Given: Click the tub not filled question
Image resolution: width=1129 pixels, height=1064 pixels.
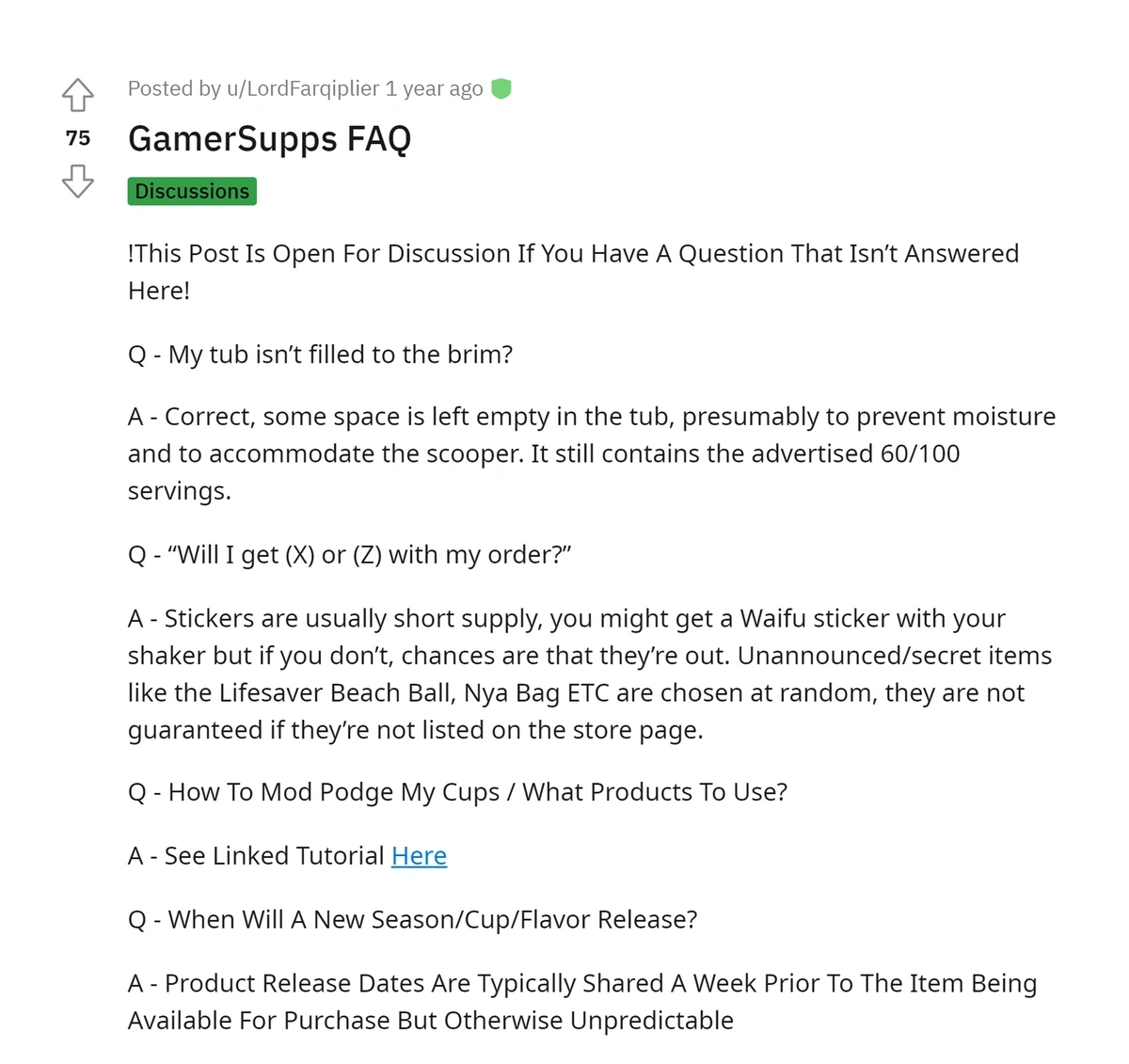Looking at the screenshot, I should pos(320,355).
